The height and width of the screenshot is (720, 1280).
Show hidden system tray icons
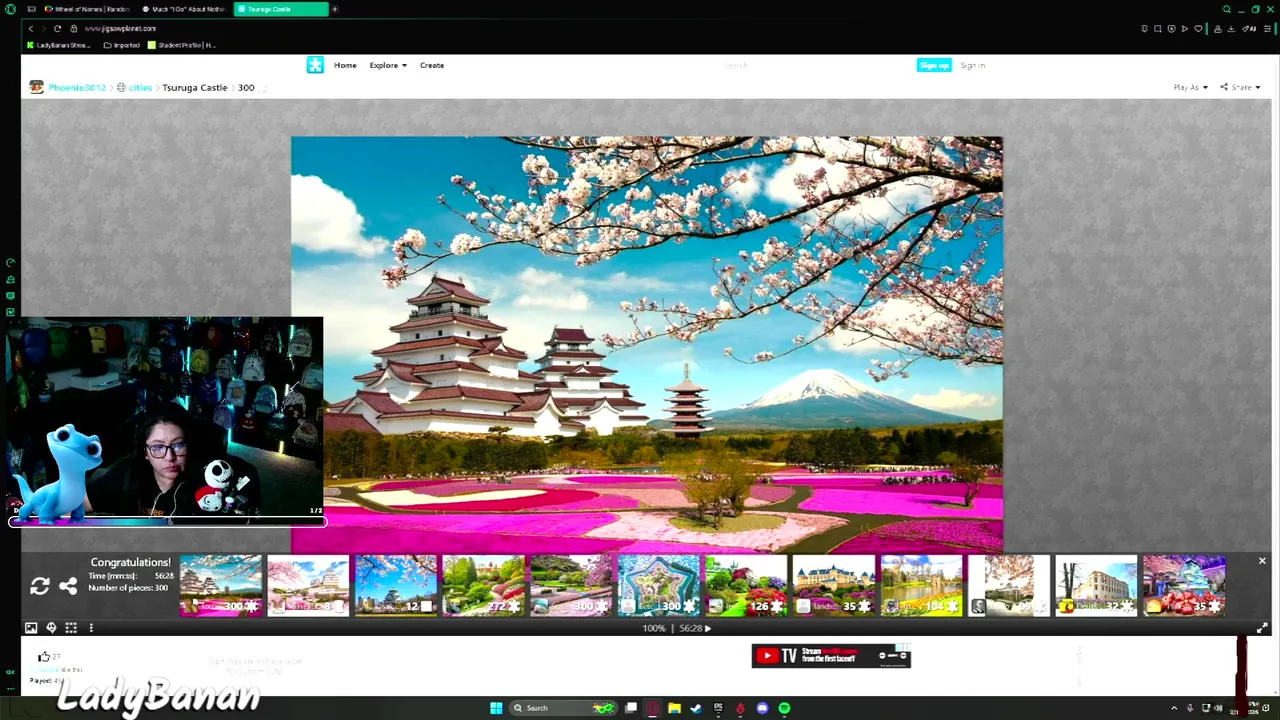pyautogui.click(x=1174, y=708)
